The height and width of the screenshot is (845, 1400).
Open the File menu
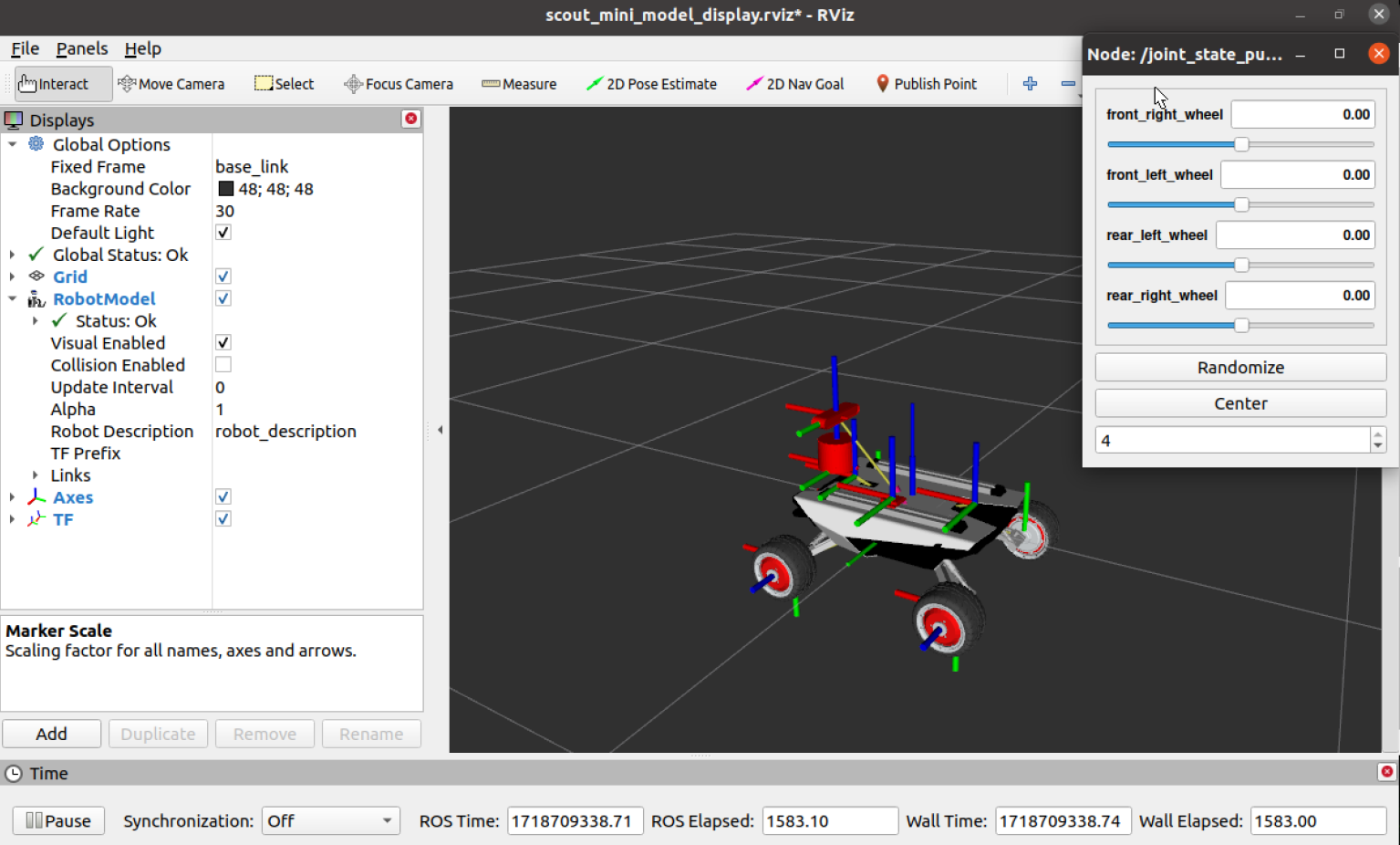point(25,48)
